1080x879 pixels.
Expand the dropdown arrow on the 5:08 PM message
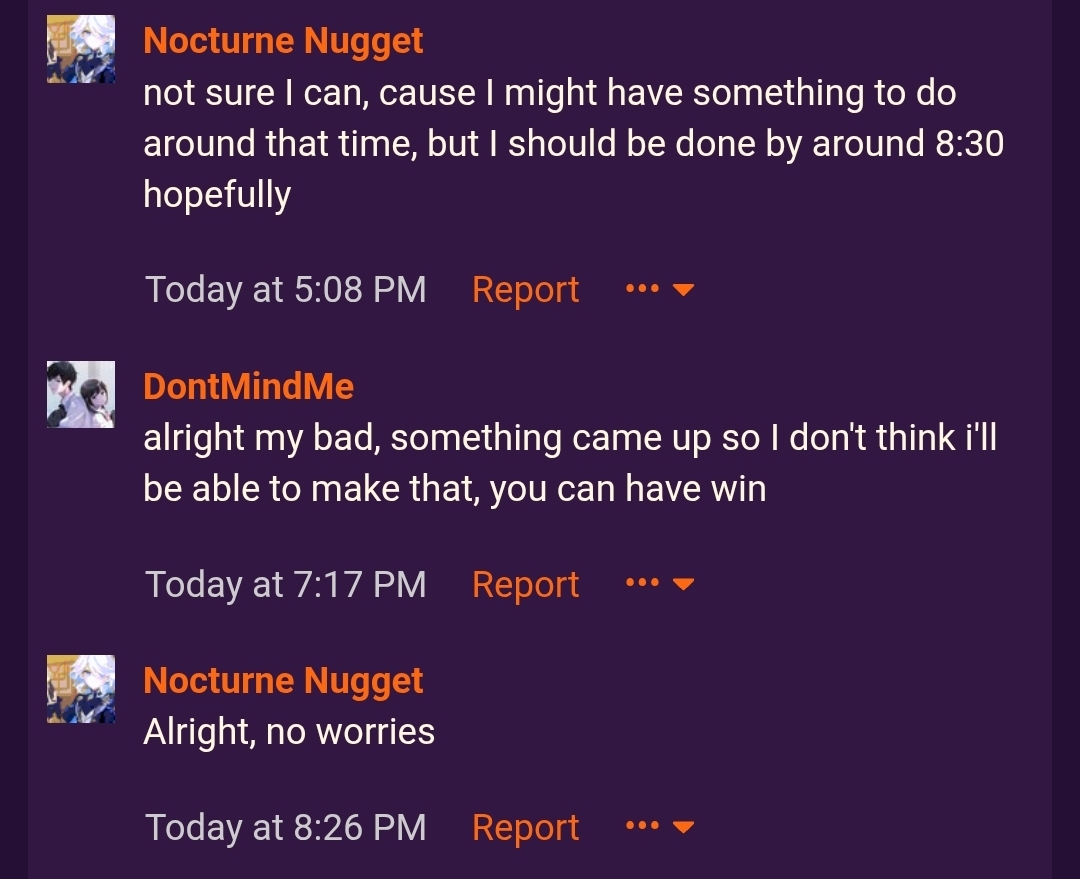pos(684,291)
